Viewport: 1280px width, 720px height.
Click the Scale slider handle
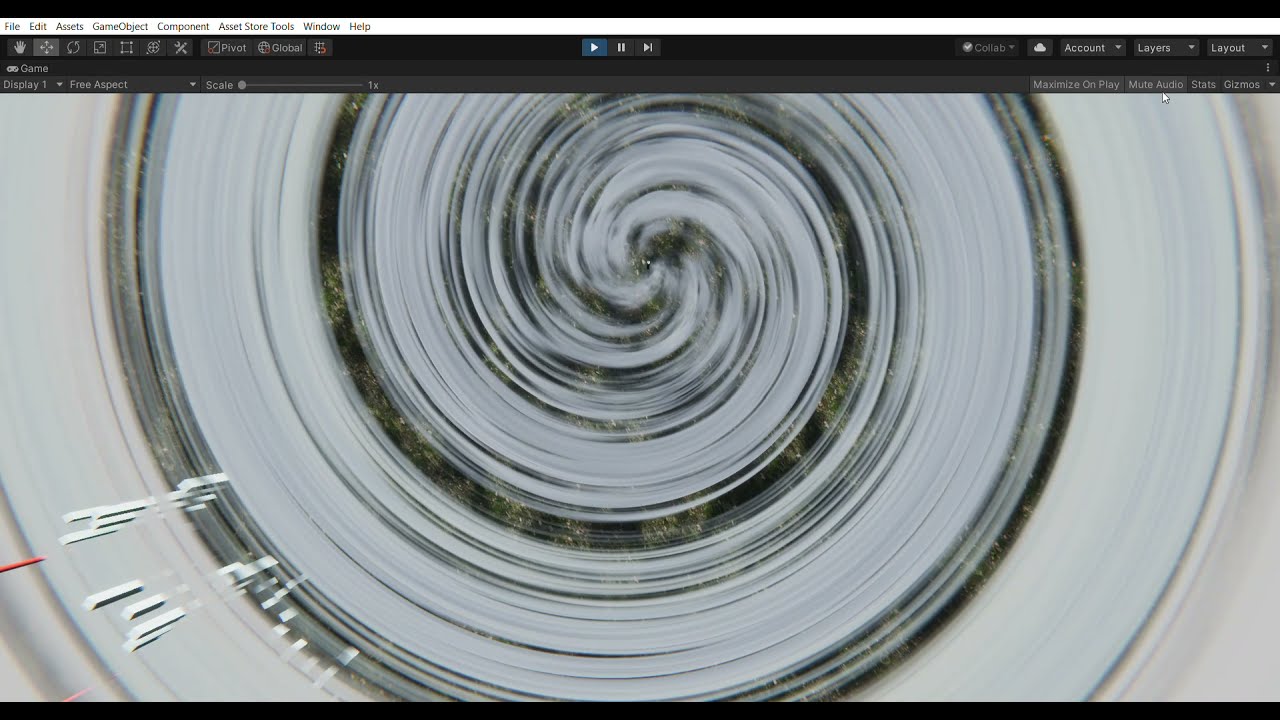[242, 85]
